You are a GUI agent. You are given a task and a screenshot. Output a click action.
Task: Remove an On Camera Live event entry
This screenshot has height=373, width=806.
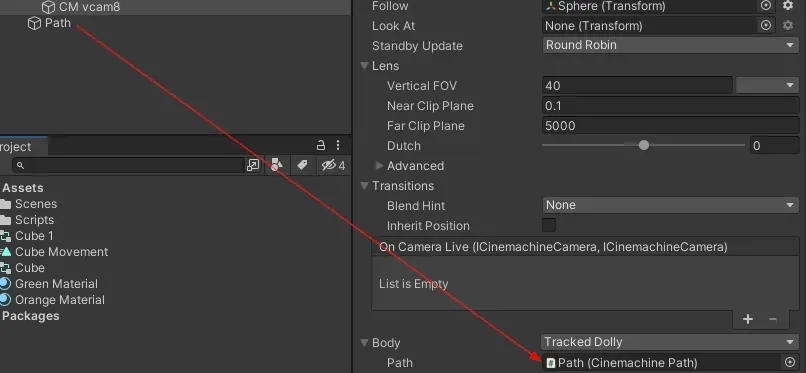click(773, 319)
